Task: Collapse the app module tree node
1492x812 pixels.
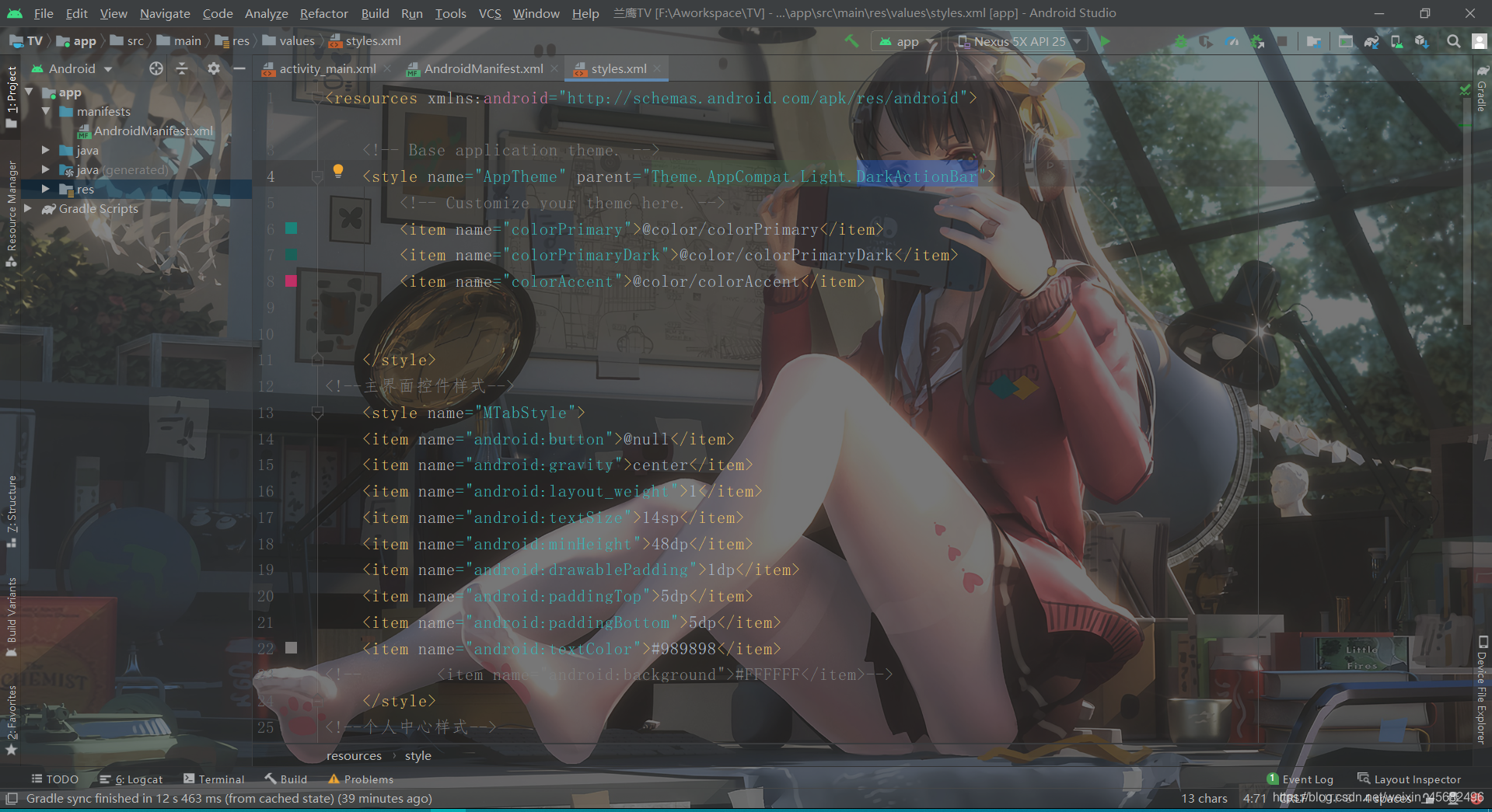Action: point(29,92)
